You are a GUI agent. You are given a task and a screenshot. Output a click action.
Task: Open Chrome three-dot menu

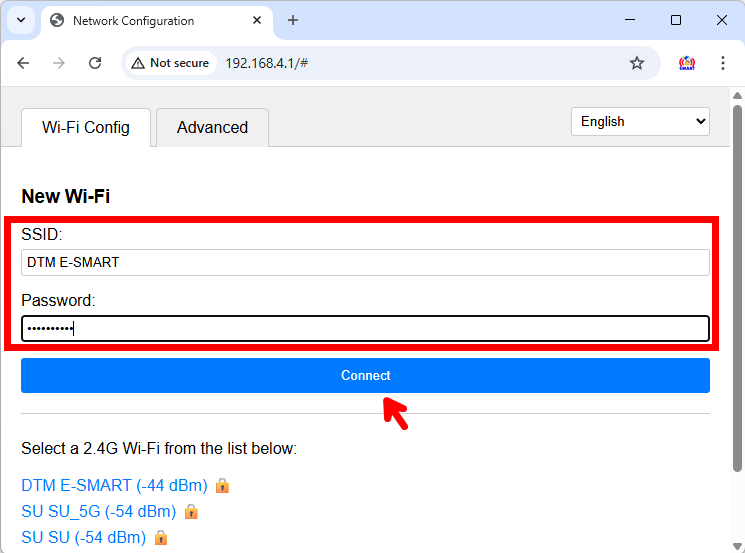[x=723, y=63]
